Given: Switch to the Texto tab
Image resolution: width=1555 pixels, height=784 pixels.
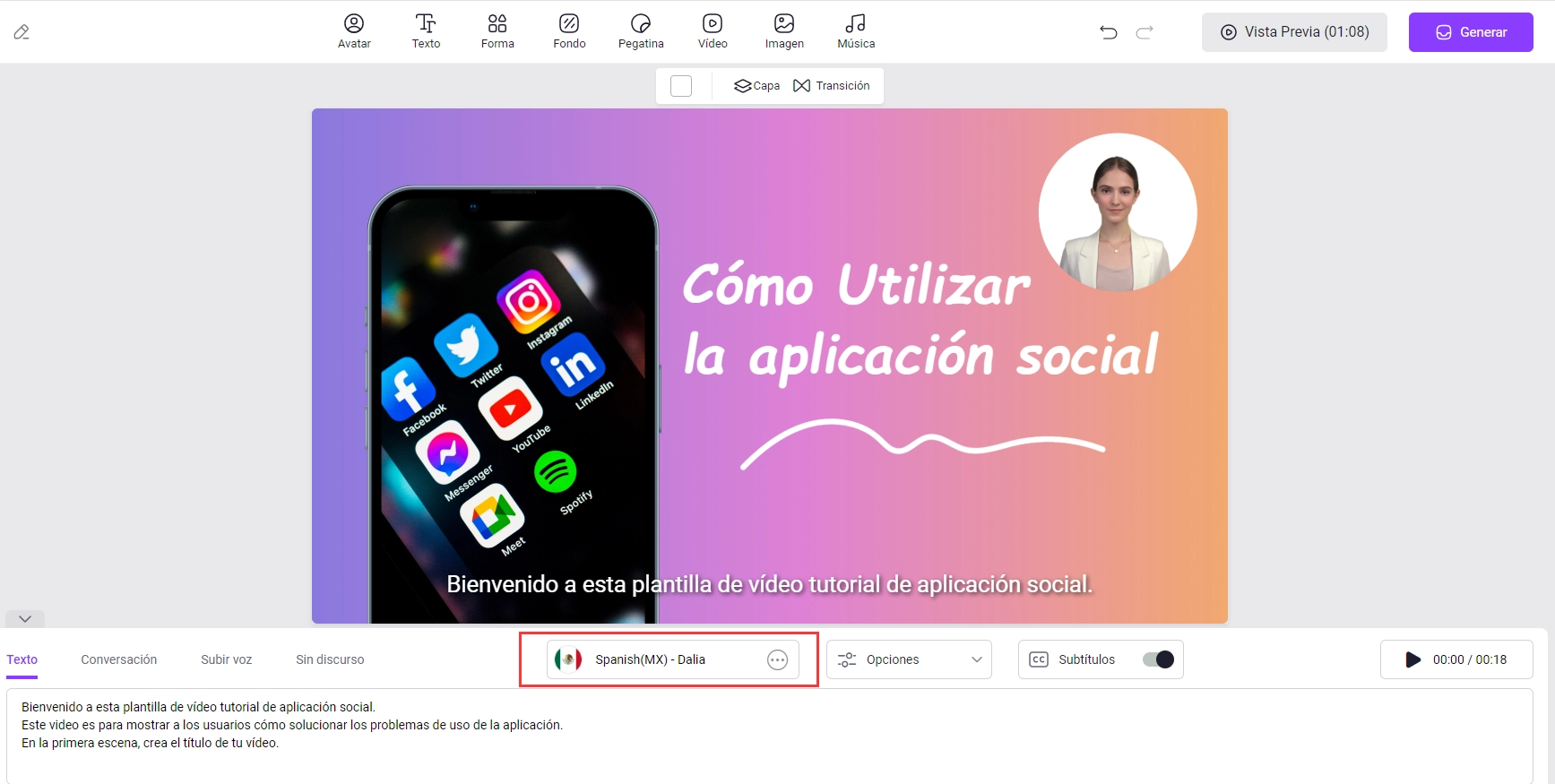Looking at the screenshot, I should click(x=22, y=659).
